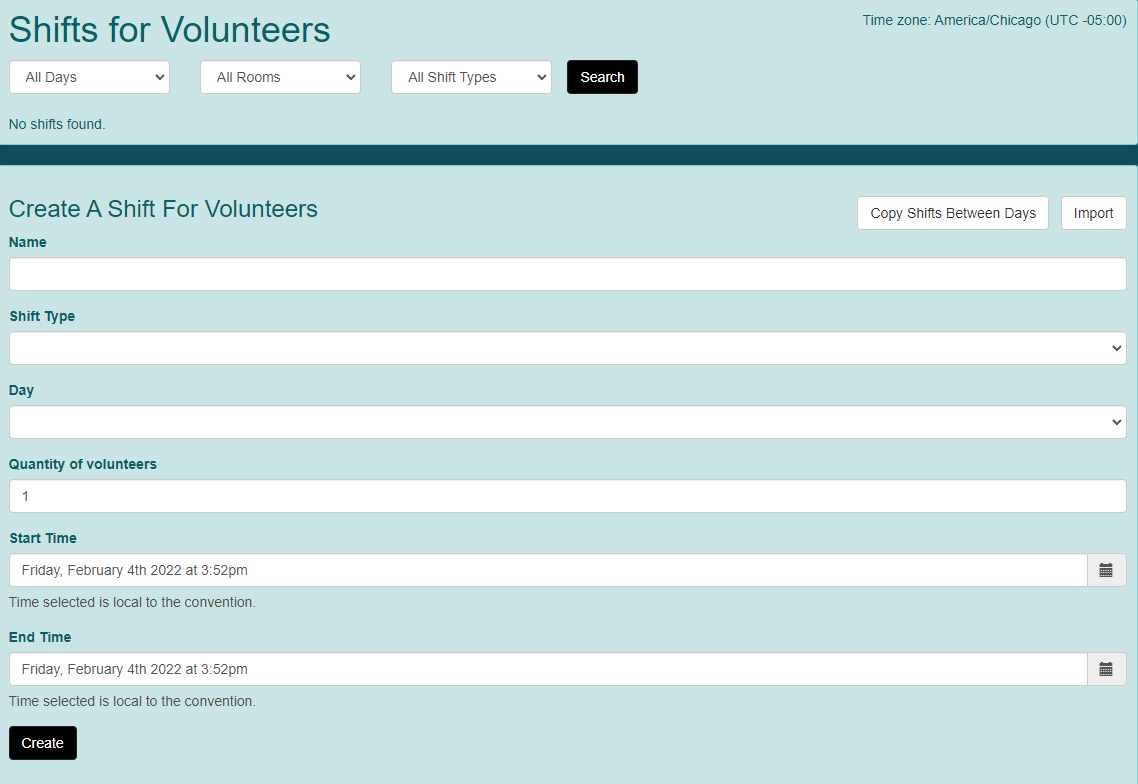Click local-time note under Start Time
1138x784 pixels.
point(132,603)
